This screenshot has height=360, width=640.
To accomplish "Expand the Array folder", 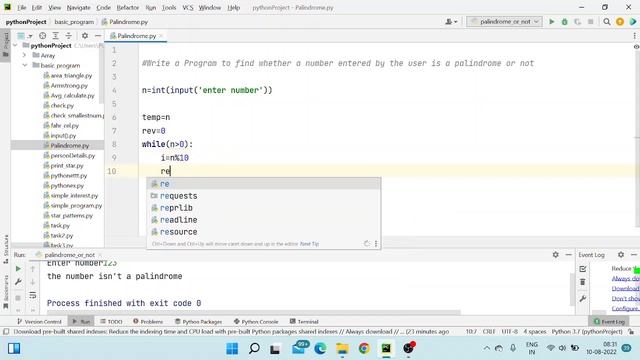I will 24,55.
